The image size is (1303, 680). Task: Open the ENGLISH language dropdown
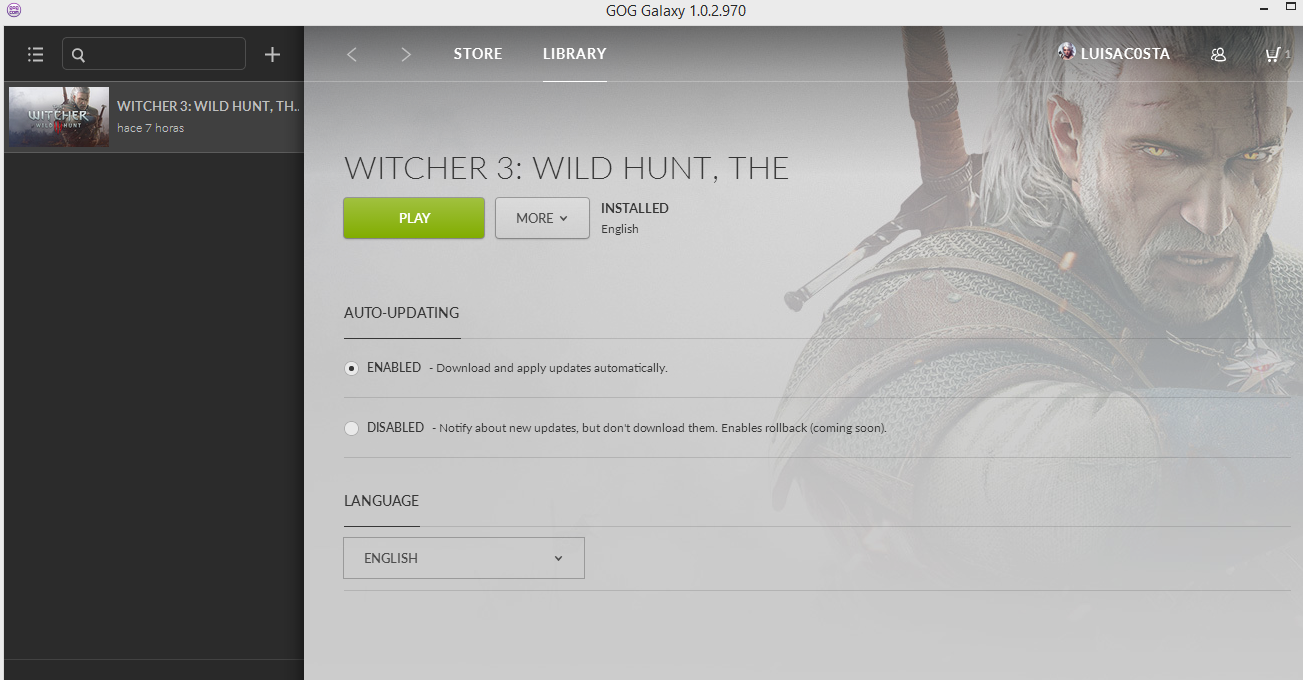[464, 558]
